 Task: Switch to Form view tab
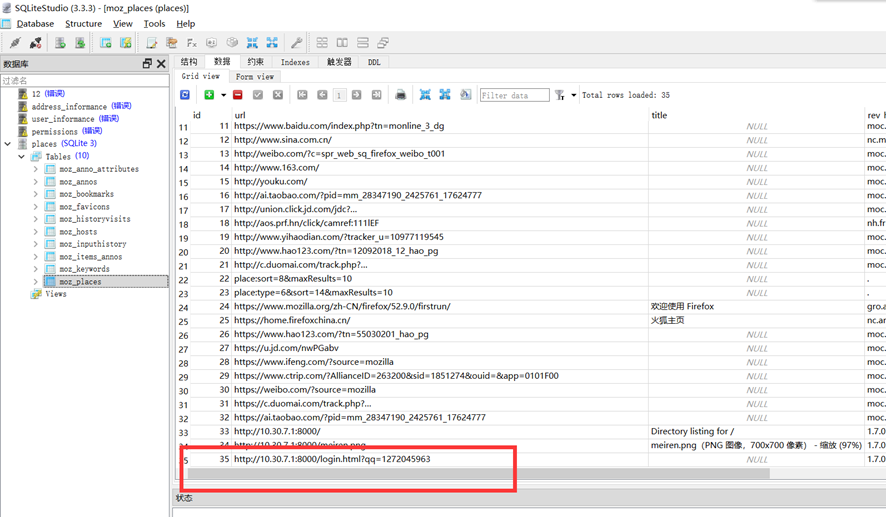[254, 77]
